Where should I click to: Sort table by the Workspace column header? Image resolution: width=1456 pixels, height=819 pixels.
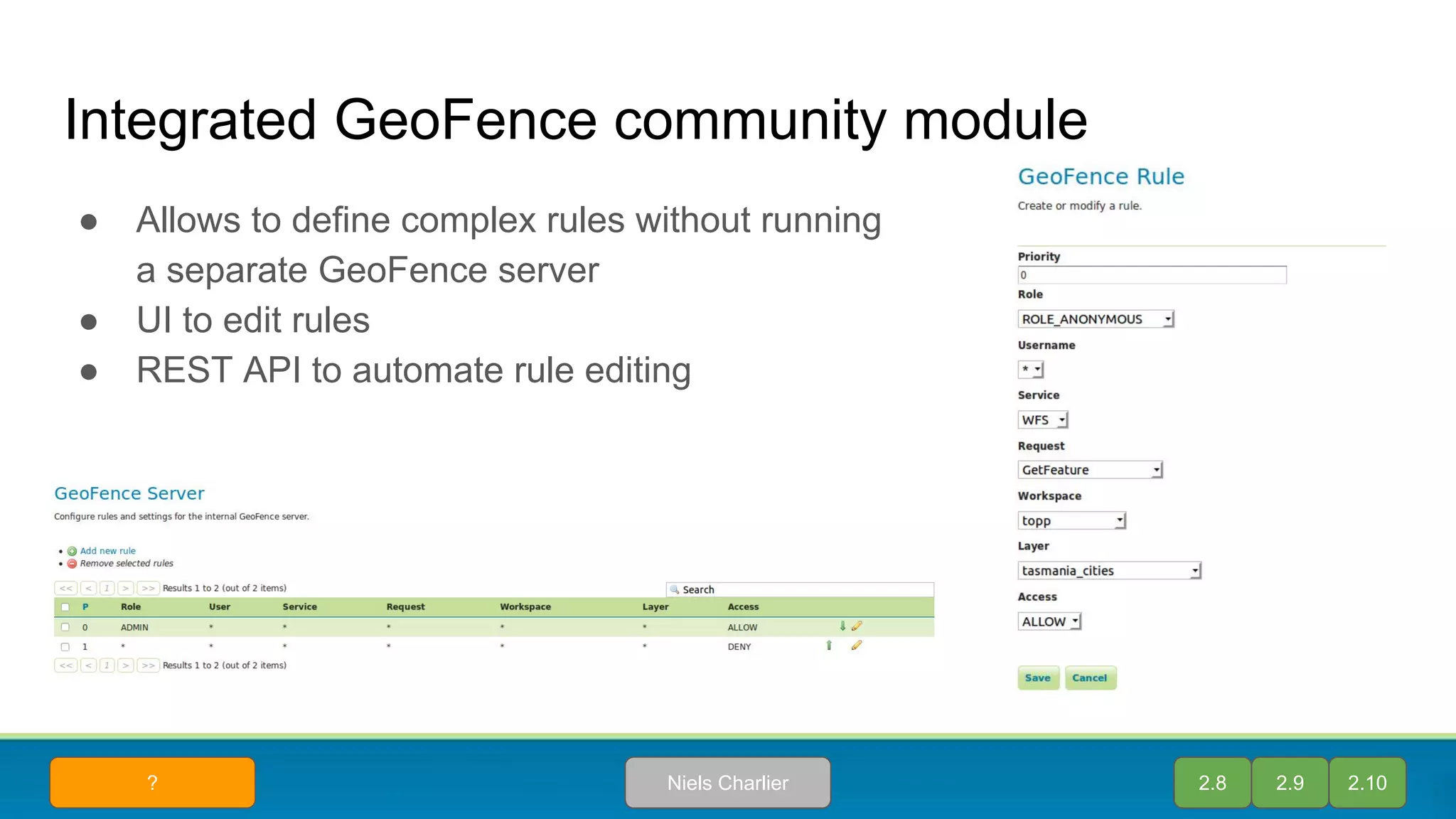pyautogui.click(x=525, y=607)
